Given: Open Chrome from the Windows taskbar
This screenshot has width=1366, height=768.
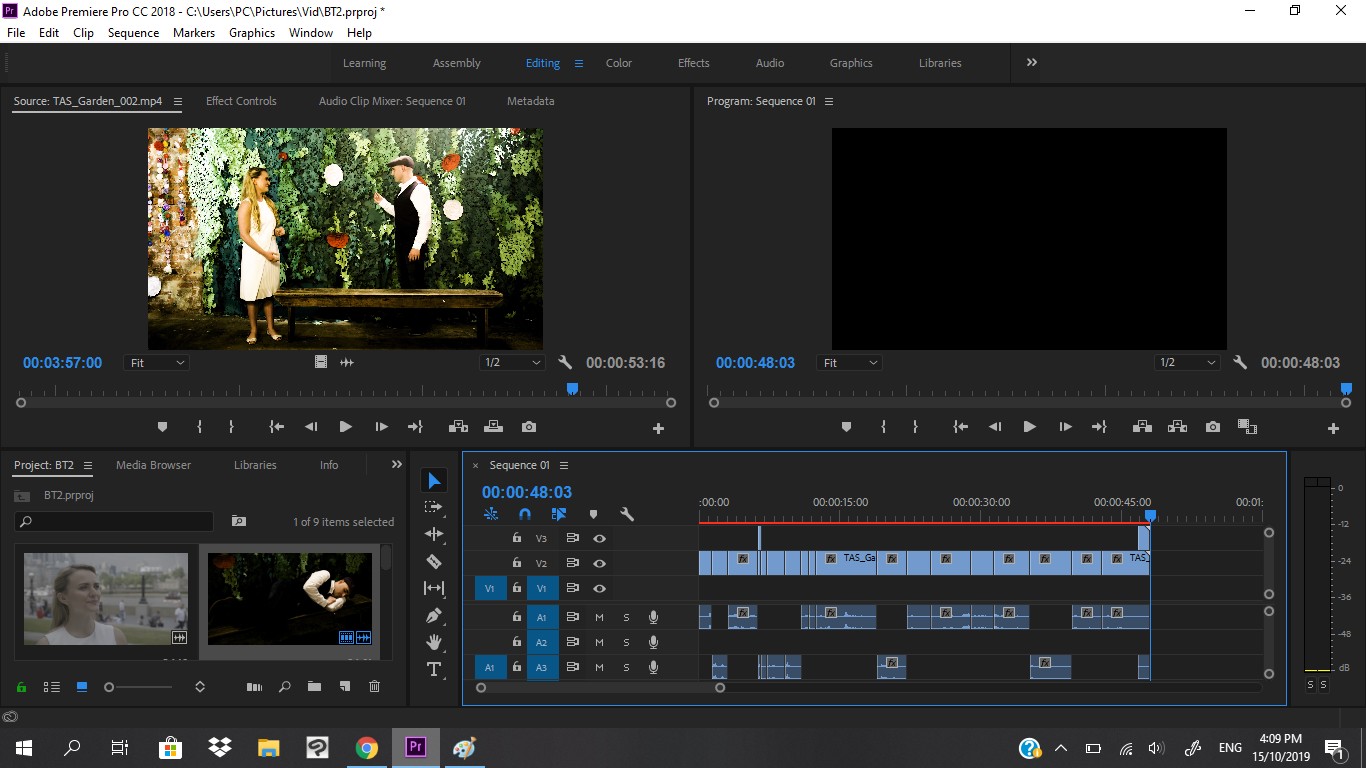Looking at the screenshot, I should pyautogui.click(x=367, y=747).
